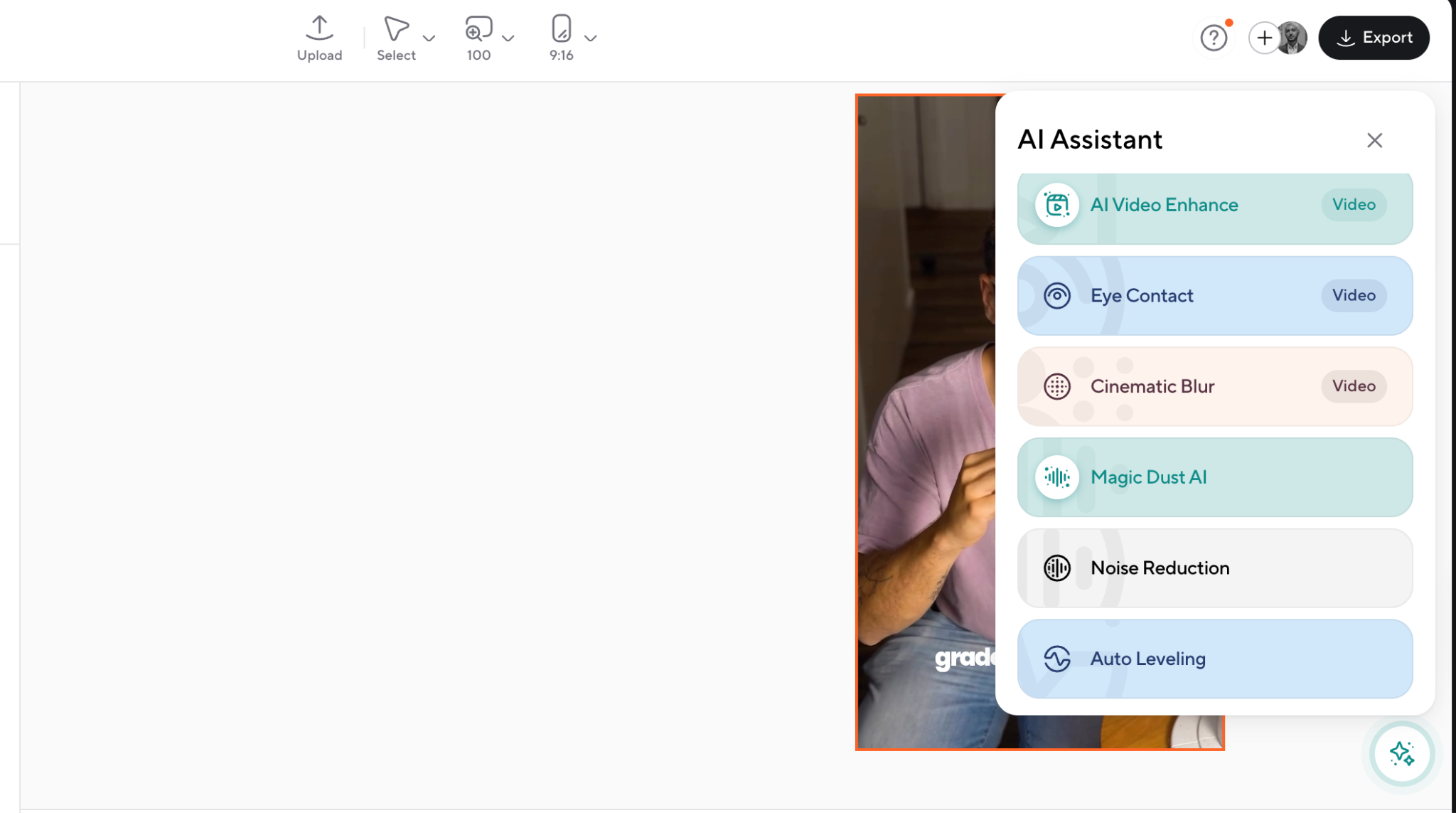Close the AI Assistant panel
This screenshot has height=813, width=1456.
pyautogui.click(x=1374, y=140)
